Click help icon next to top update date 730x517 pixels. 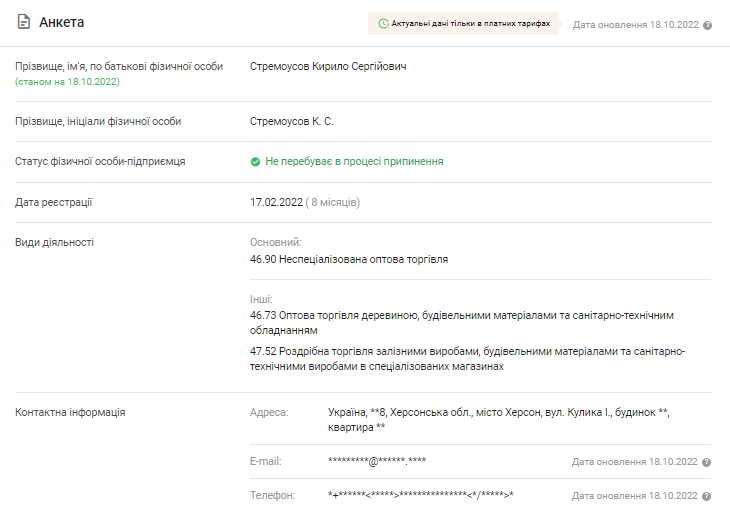click(707, 25)
